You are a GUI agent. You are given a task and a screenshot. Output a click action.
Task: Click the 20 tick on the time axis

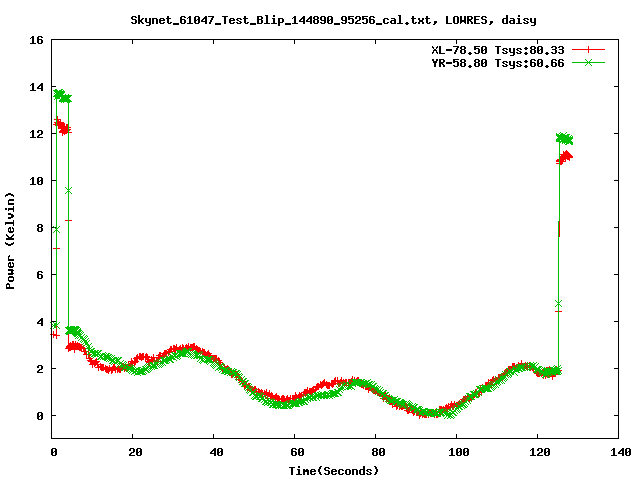134,452
